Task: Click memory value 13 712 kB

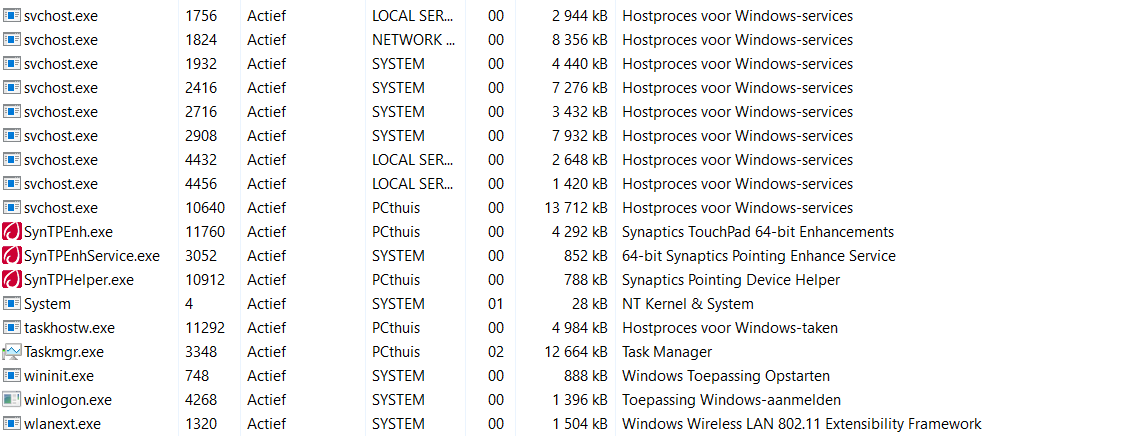Action: click(x=576, y=208)
